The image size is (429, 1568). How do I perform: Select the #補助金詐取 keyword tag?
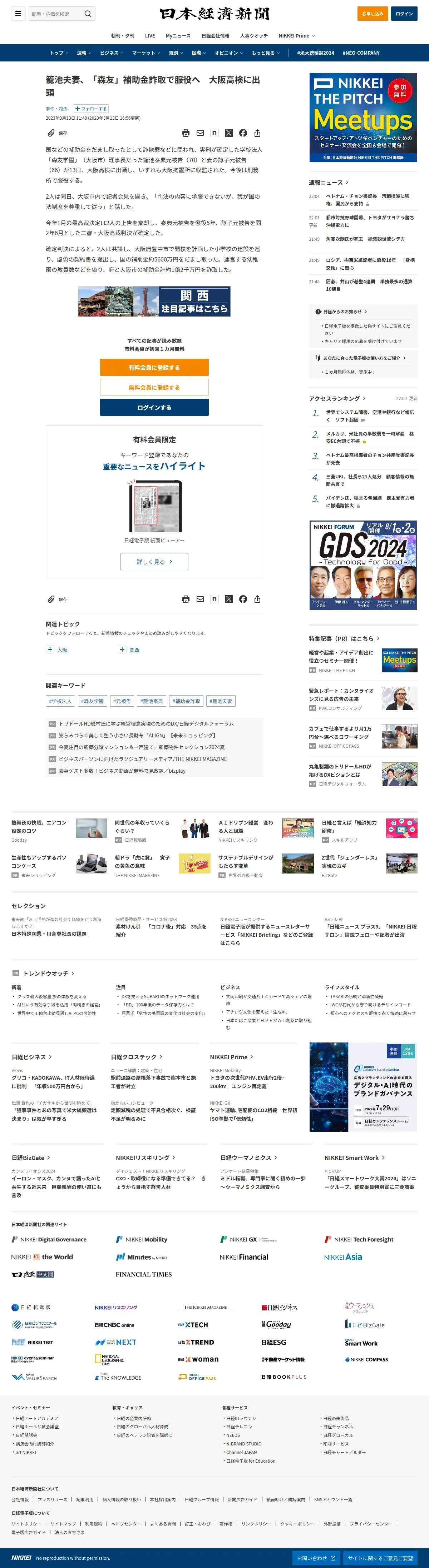[x=186, y=701]
